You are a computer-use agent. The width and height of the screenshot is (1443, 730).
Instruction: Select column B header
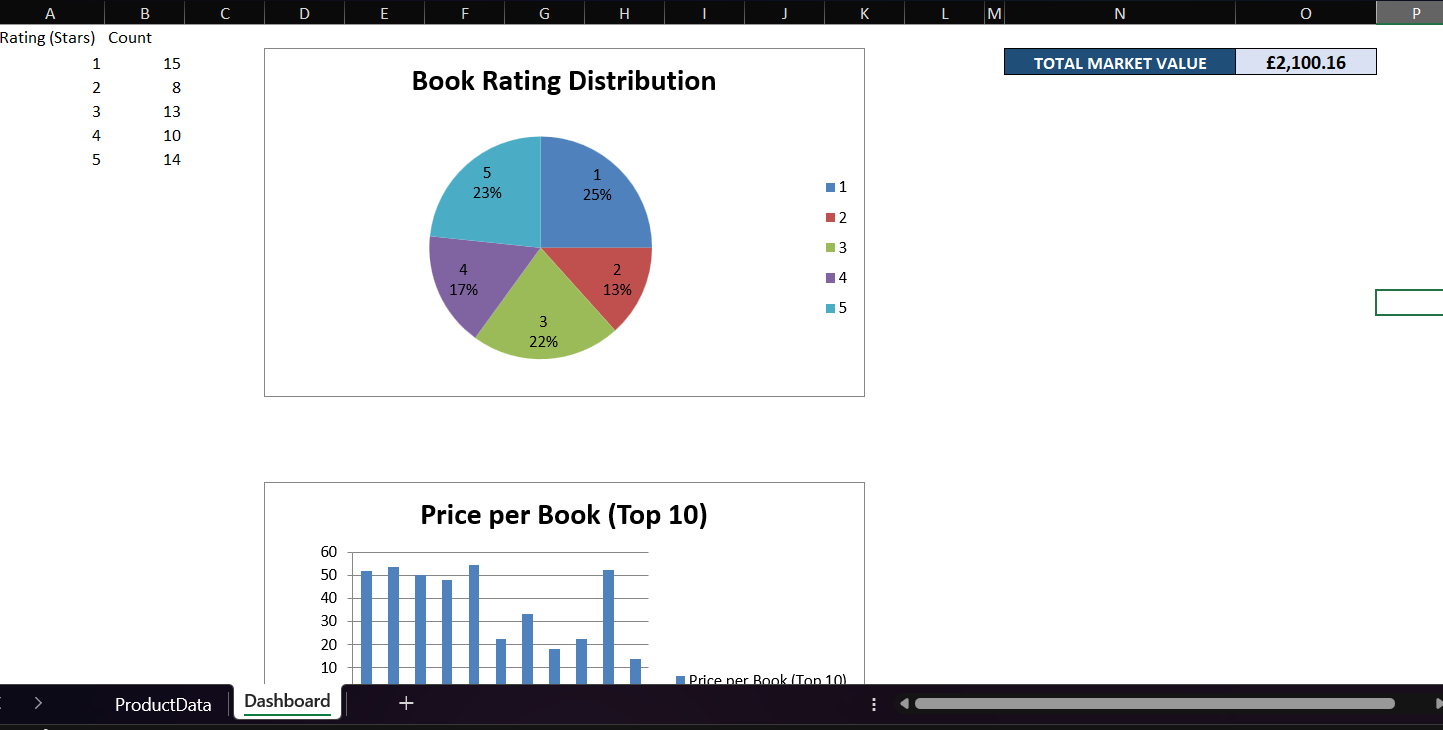145,13
